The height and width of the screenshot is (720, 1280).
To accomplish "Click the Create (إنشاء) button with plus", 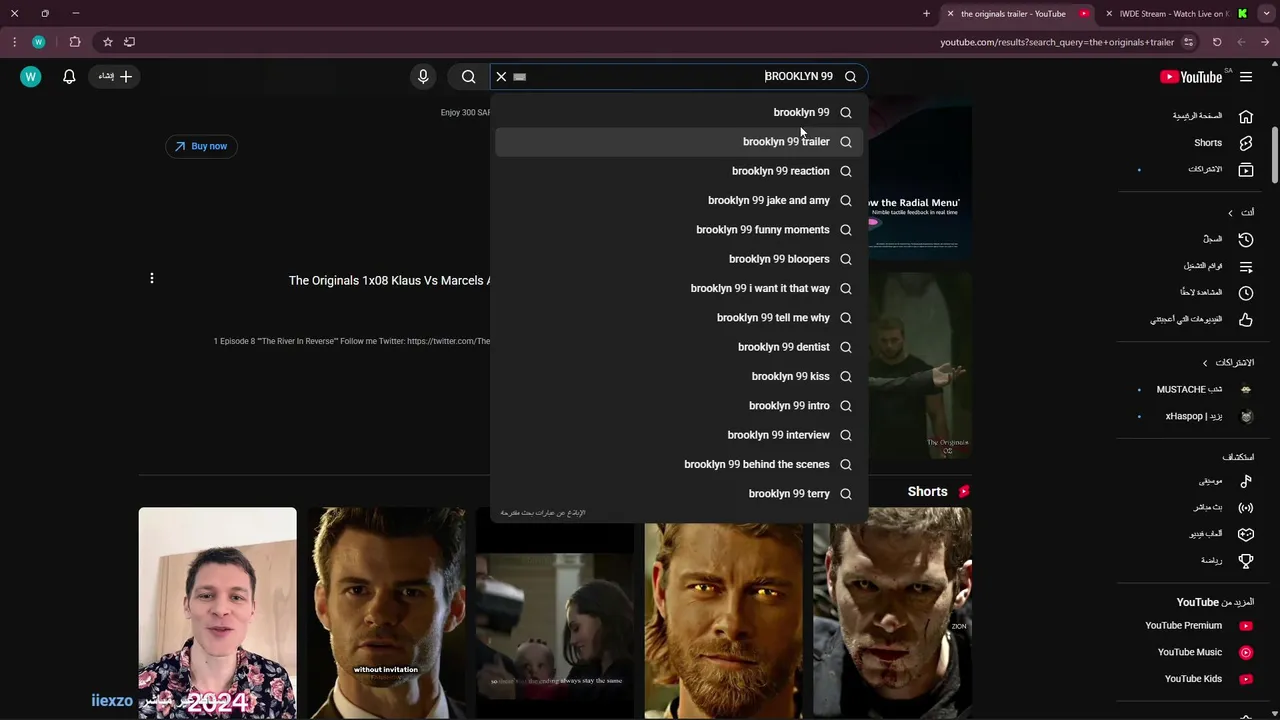I will [115, 76].
